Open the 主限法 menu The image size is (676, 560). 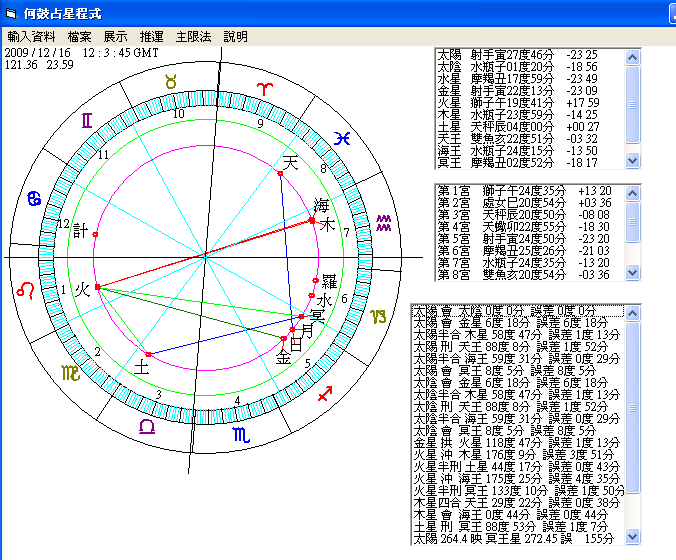[x=194, y=37]
